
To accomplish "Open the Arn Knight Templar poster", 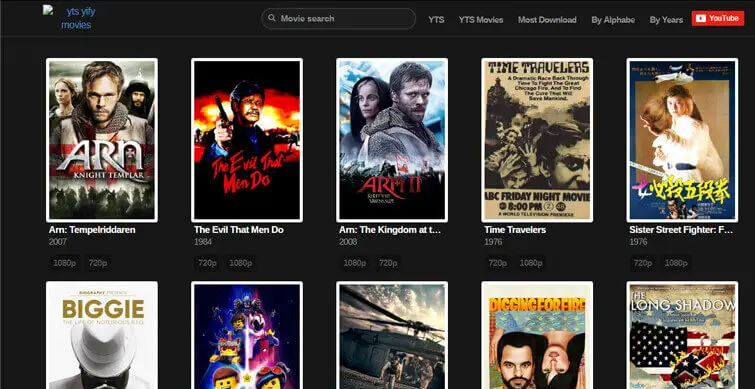I will tap(102, 140).
